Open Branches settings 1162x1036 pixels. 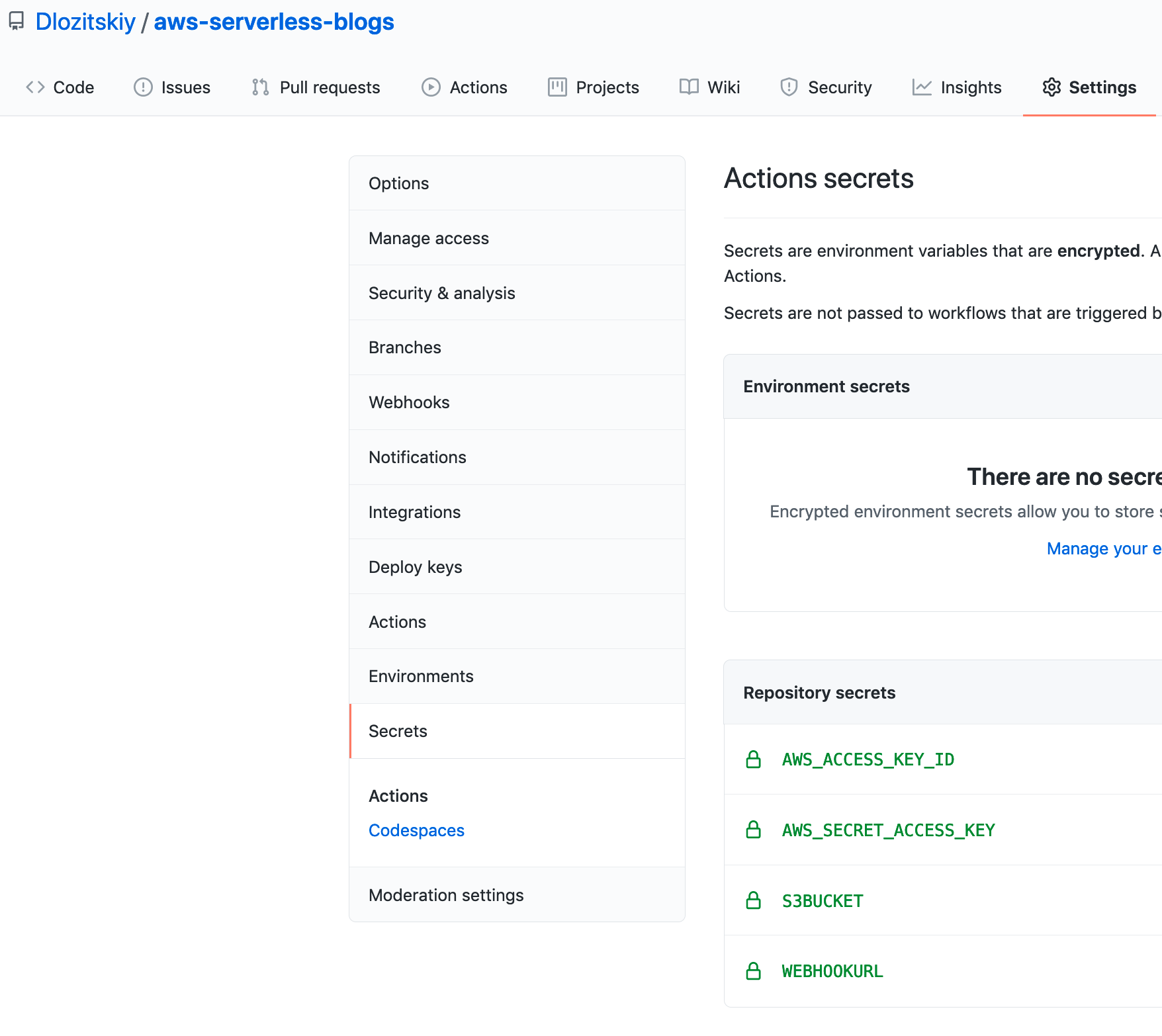(517, 347)
